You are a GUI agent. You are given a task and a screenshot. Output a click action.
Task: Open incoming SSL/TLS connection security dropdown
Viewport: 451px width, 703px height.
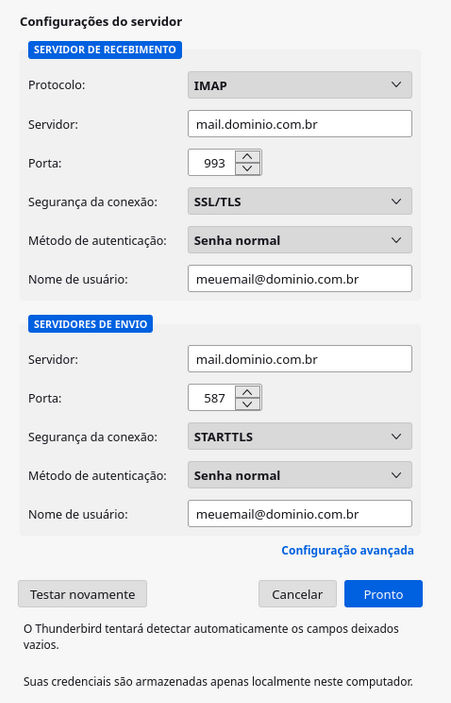pyautogui.click(x=299, y=201)
